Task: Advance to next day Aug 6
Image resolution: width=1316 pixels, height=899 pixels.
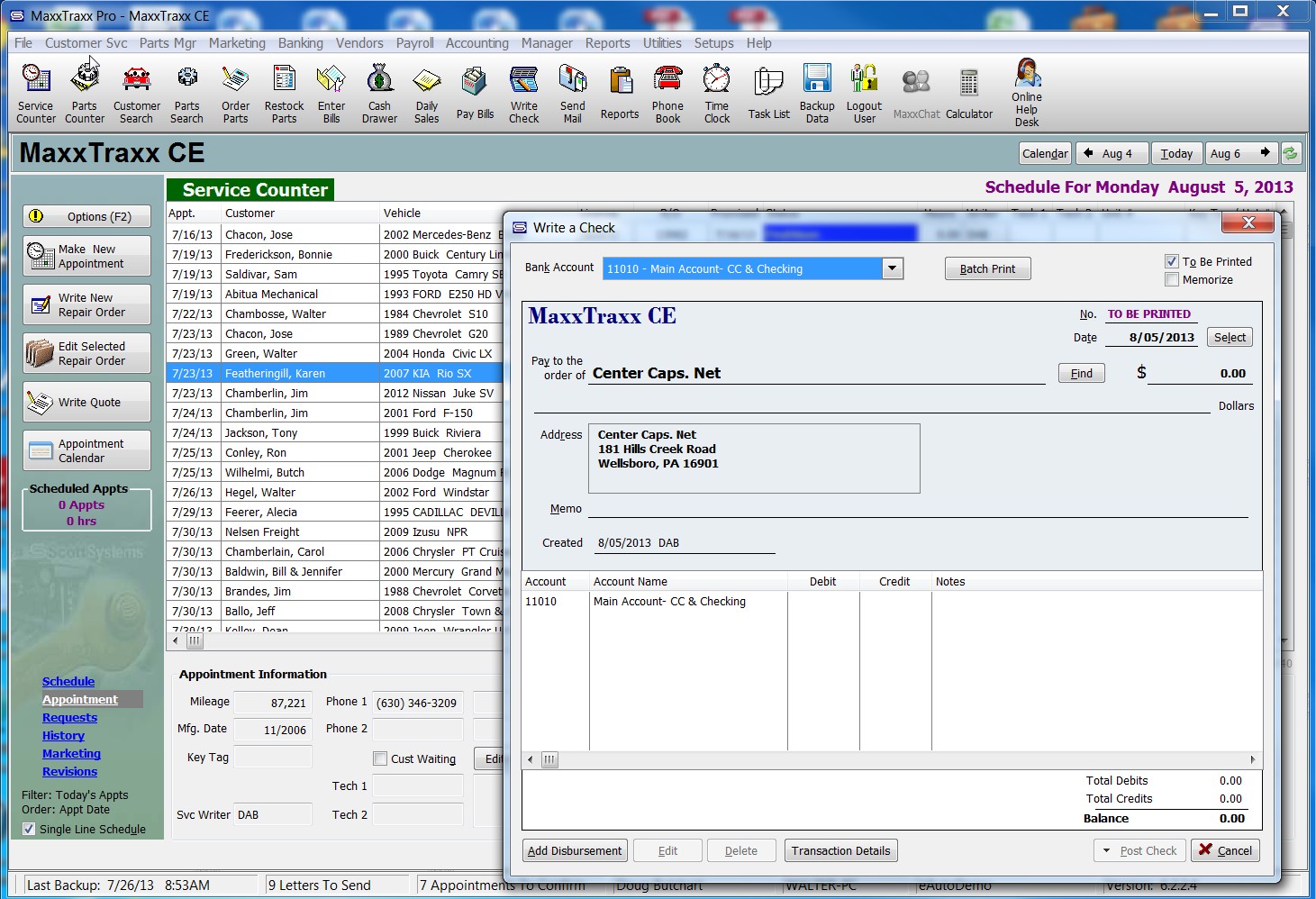Action: (1241, 153)
